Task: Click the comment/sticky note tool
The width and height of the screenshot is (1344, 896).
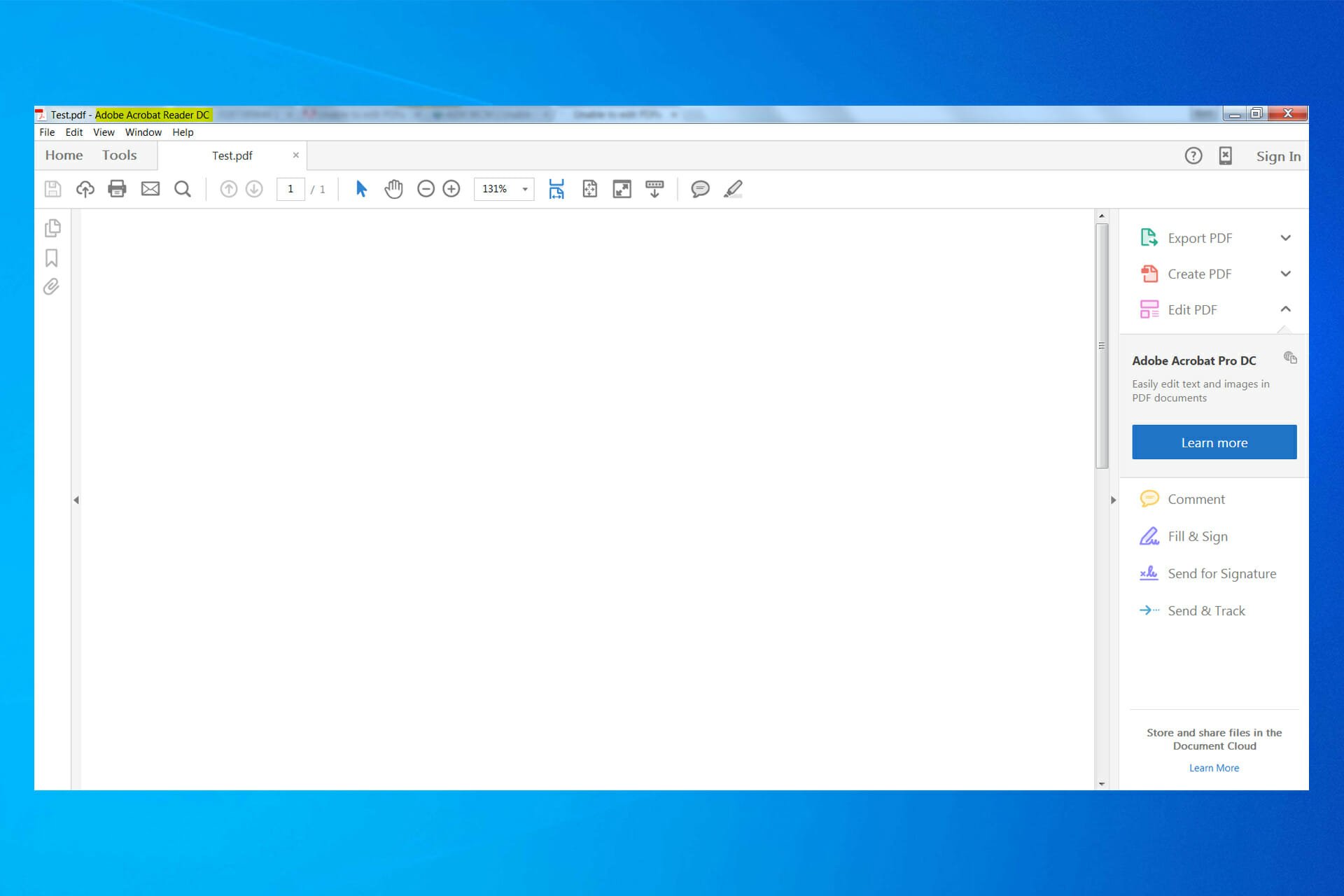Action: coord(700,188)
